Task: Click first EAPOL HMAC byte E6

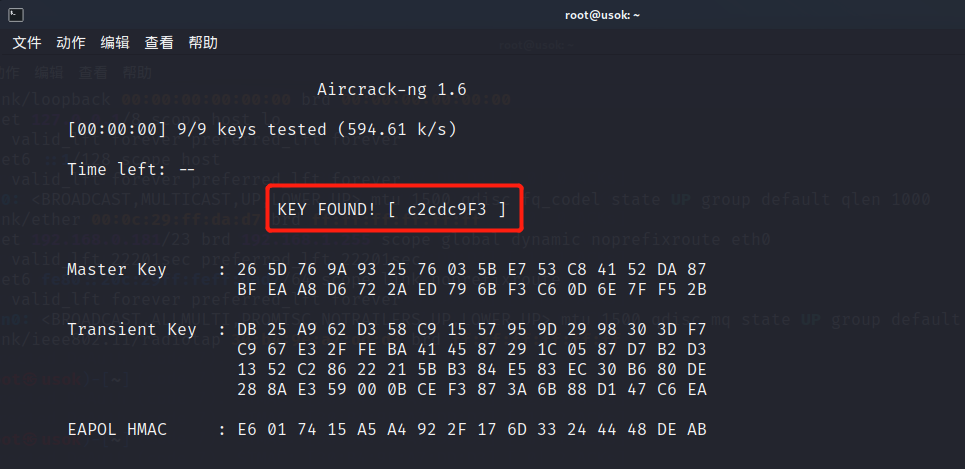Action: (247, 430)
